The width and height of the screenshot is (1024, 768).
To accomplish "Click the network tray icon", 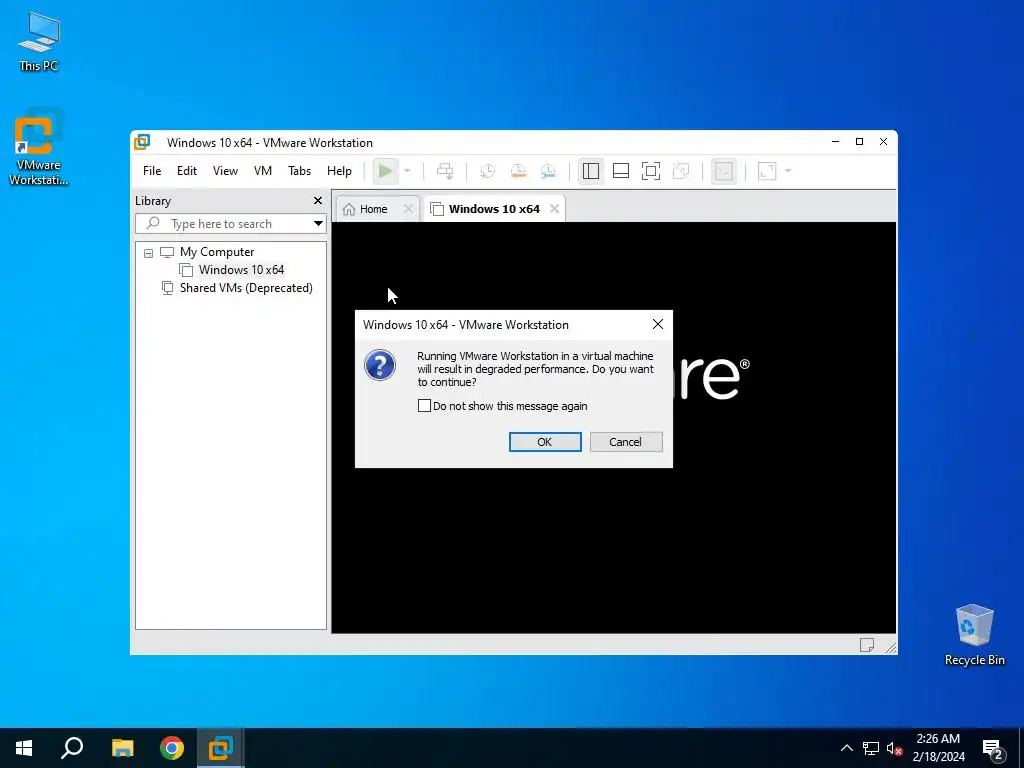I will 871,748.
